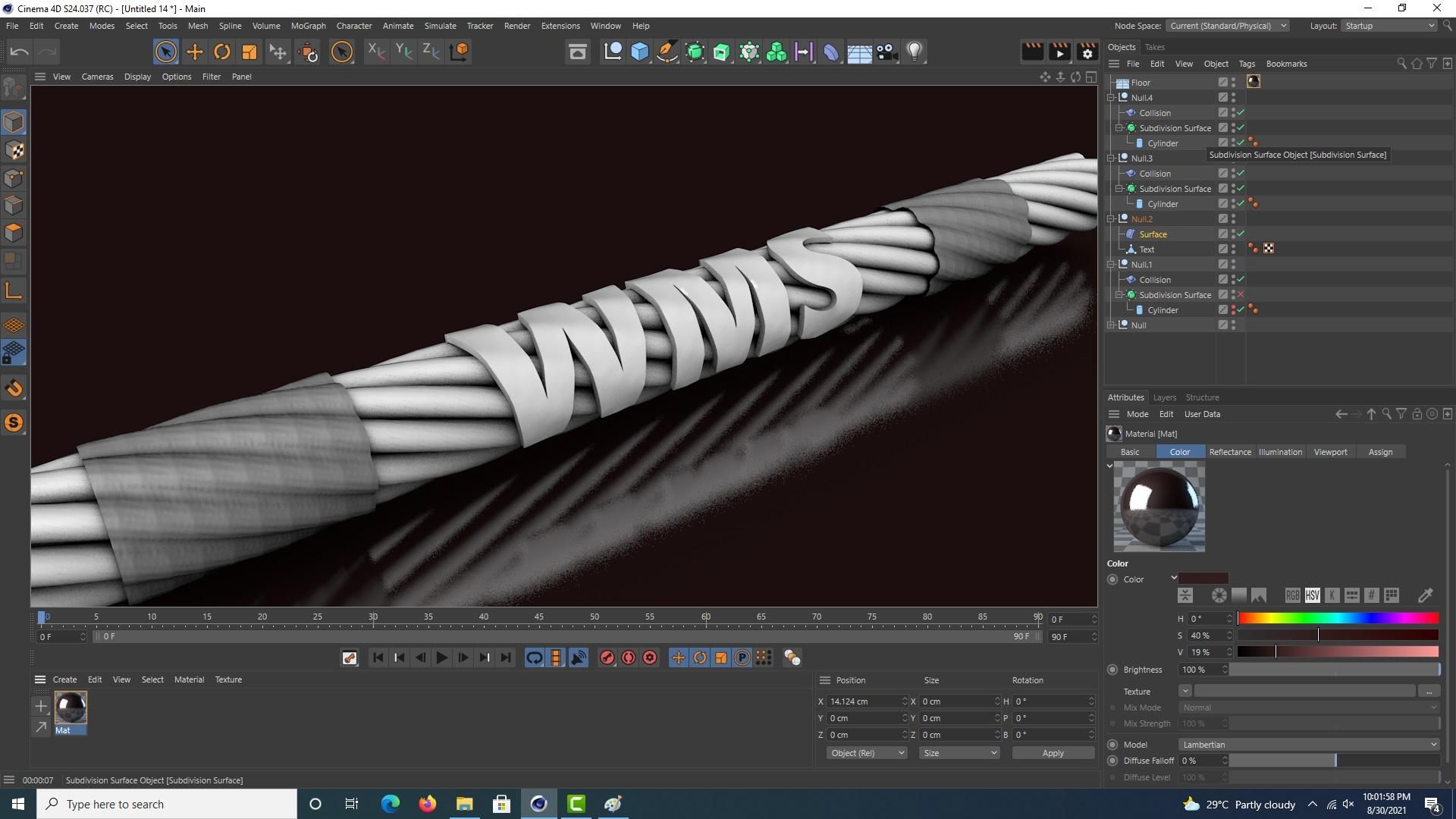This screenshot has width=1456, height=819.
Task: Disable the green checkmark on Null.1's Collision
Action: pos(1241,279)
